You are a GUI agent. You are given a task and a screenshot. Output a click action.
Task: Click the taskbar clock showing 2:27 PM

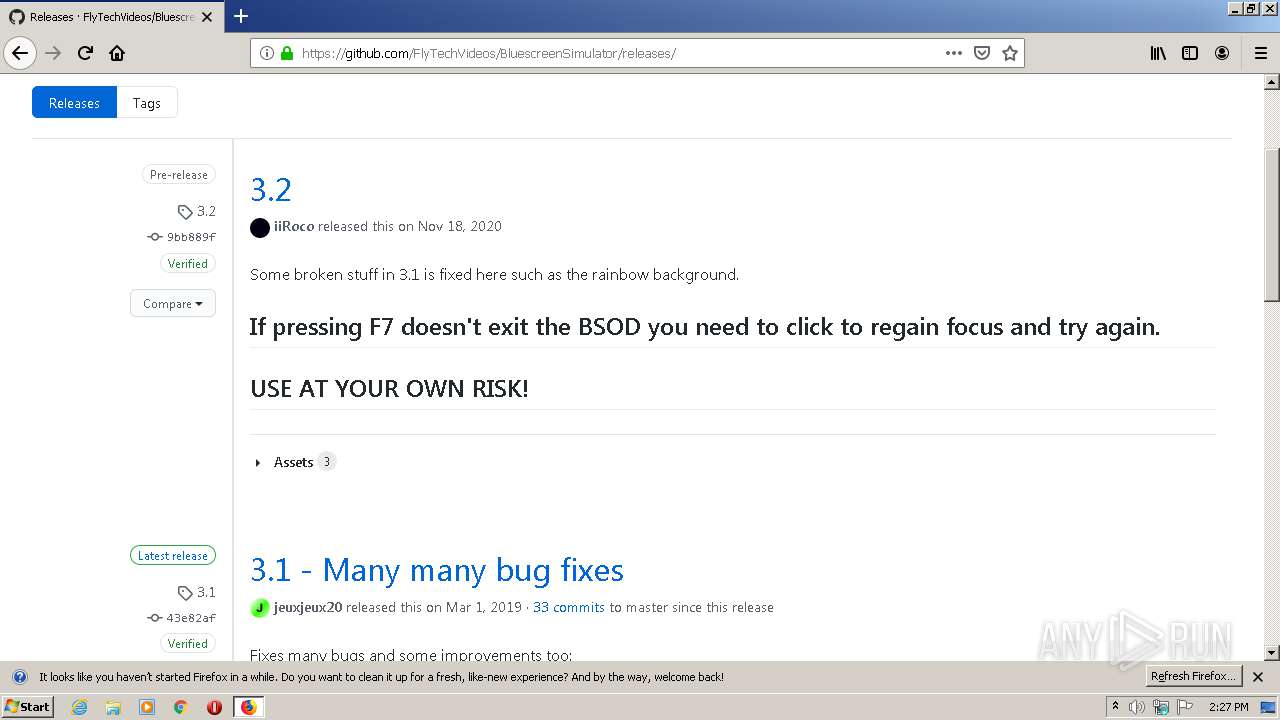point(1228,707)
